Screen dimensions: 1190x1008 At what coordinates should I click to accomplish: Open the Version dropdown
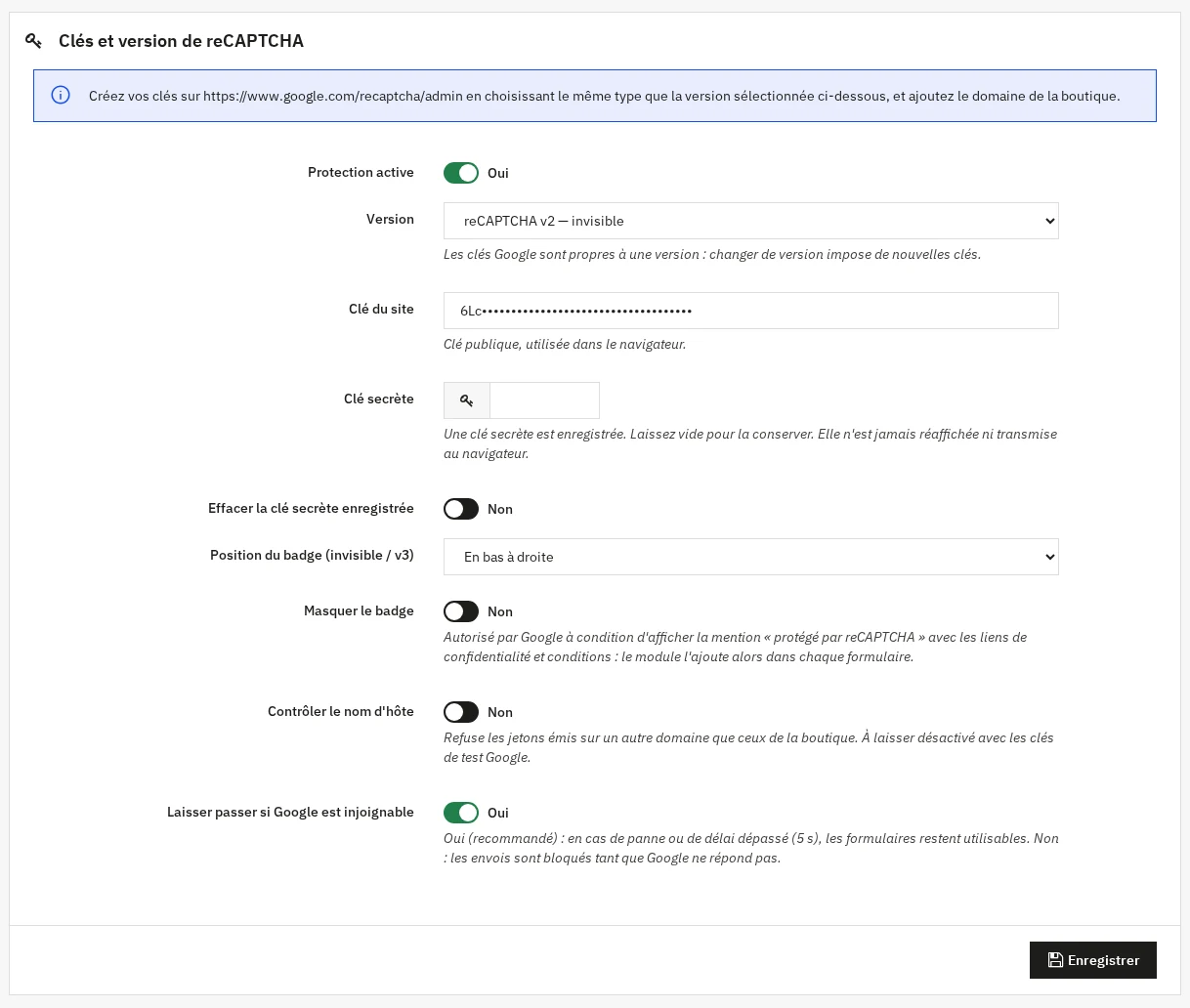coord(751,221)
